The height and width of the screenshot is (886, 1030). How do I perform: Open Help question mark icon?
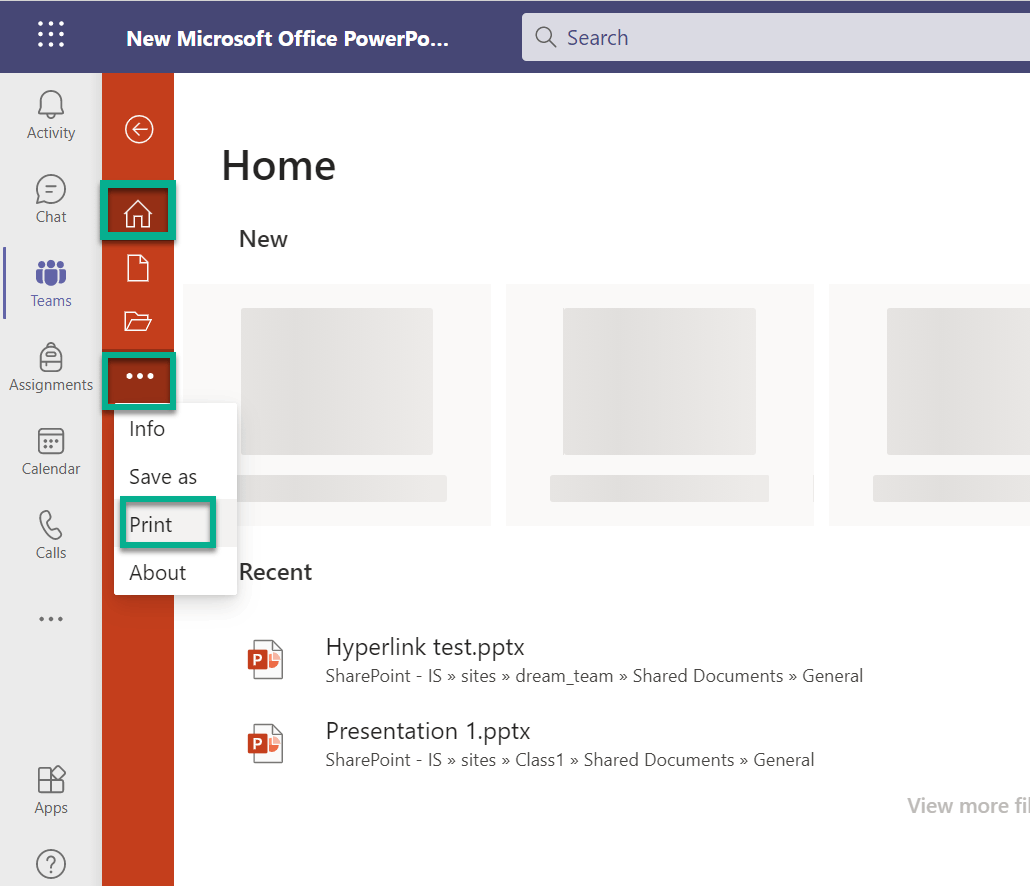(x=51, y=864)
